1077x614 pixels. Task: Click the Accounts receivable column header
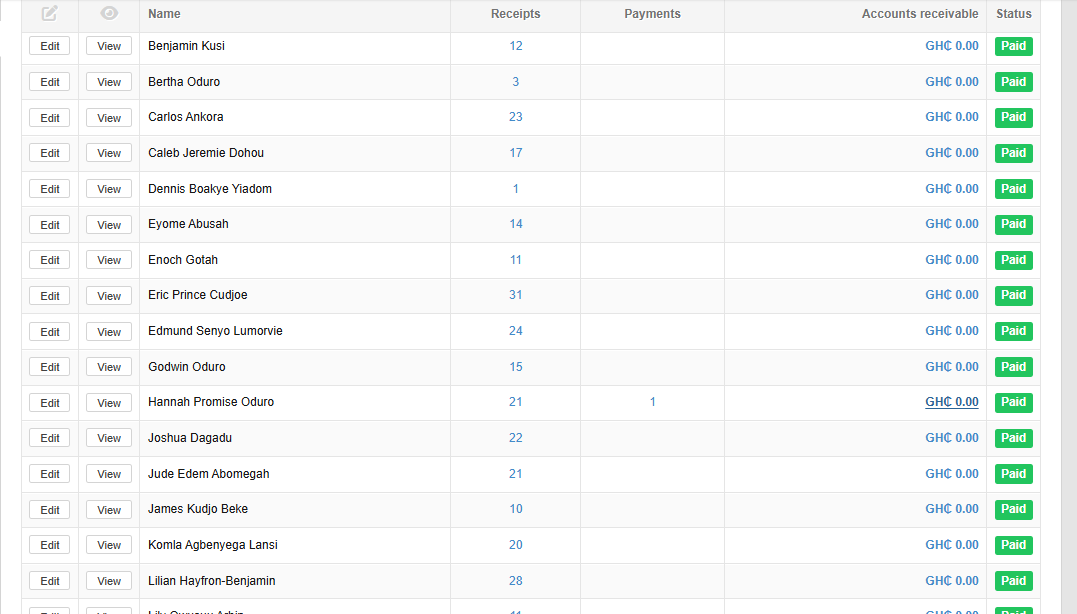(920, 14)
